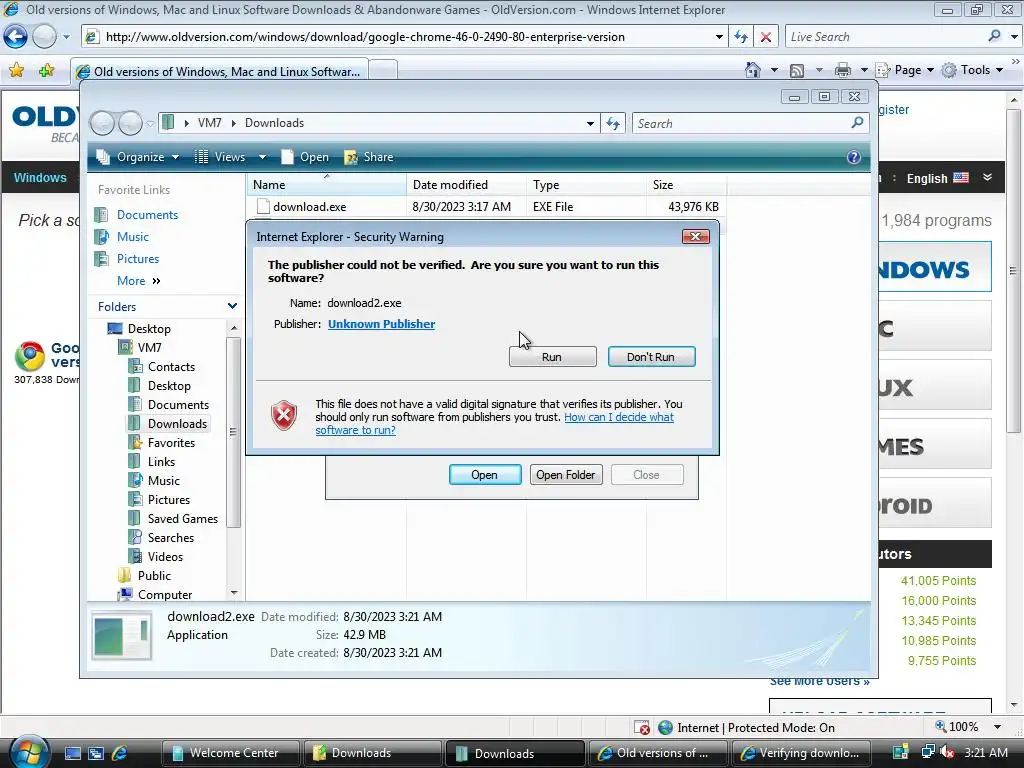The image size is (1024, 768).
Task: Select Favorites folder in tree
Action: click(x=171, y=443)
